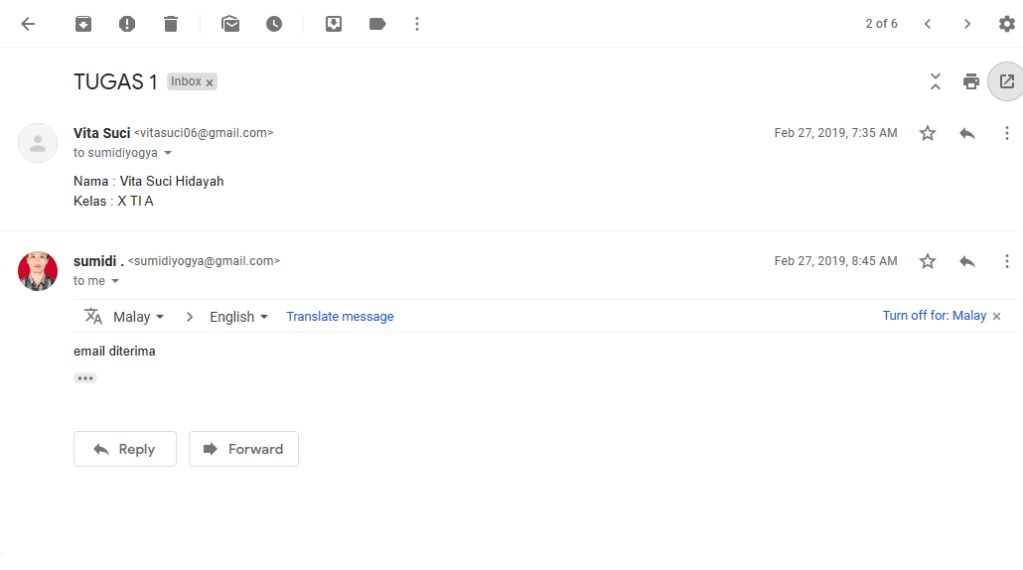The width and height of the screenshot is (1023, 570).
Task: Open the Move to menu
Action: tap(334, 24)
